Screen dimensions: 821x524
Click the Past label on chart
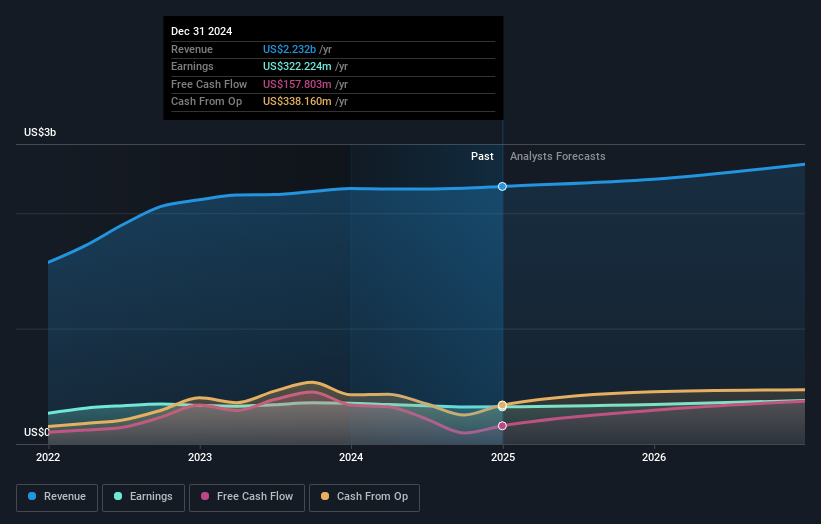(x=482, y=157)
